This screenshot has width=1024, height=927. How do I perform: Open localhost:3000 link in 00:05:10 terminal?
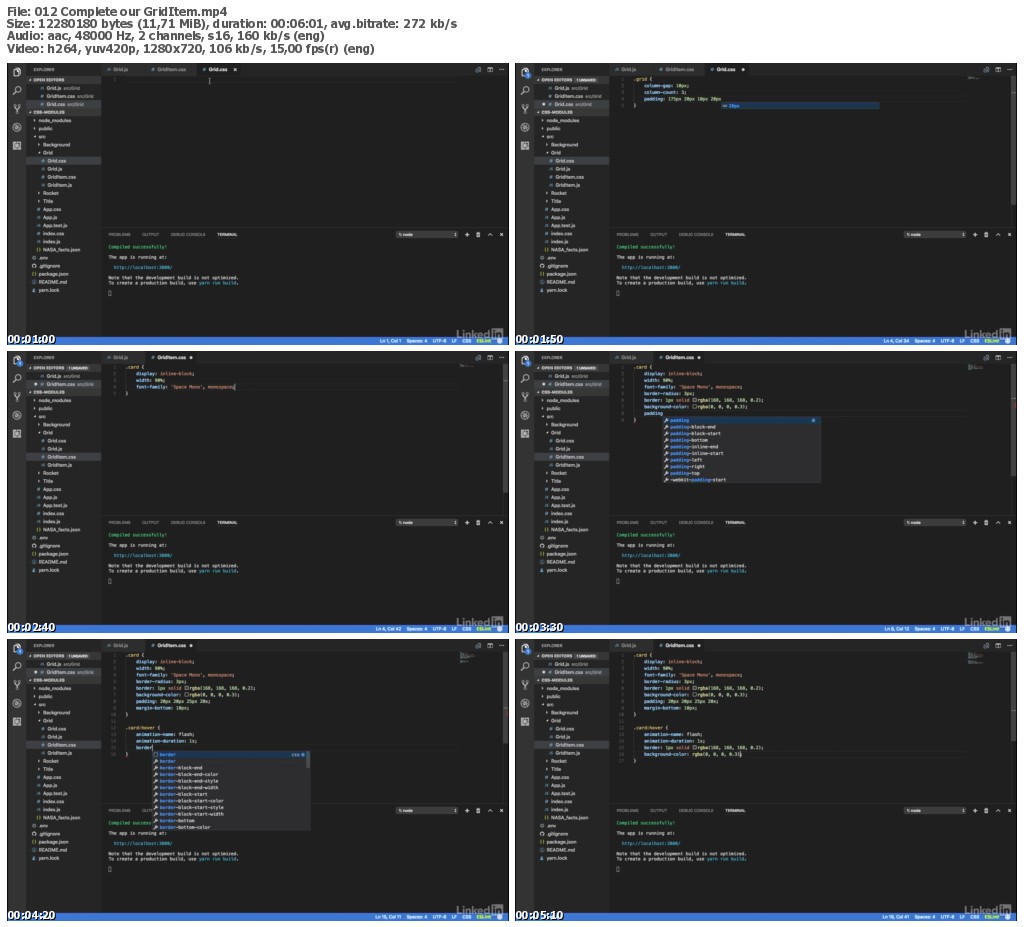tap(650, 843)
